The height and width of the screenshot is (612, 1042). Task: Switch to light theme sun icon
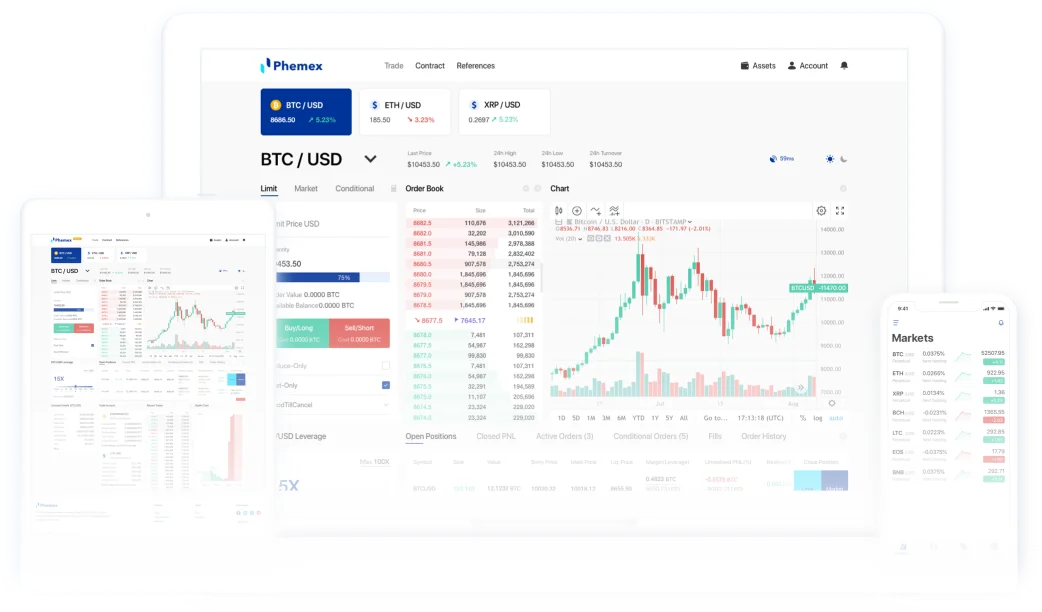pos(829,159)
